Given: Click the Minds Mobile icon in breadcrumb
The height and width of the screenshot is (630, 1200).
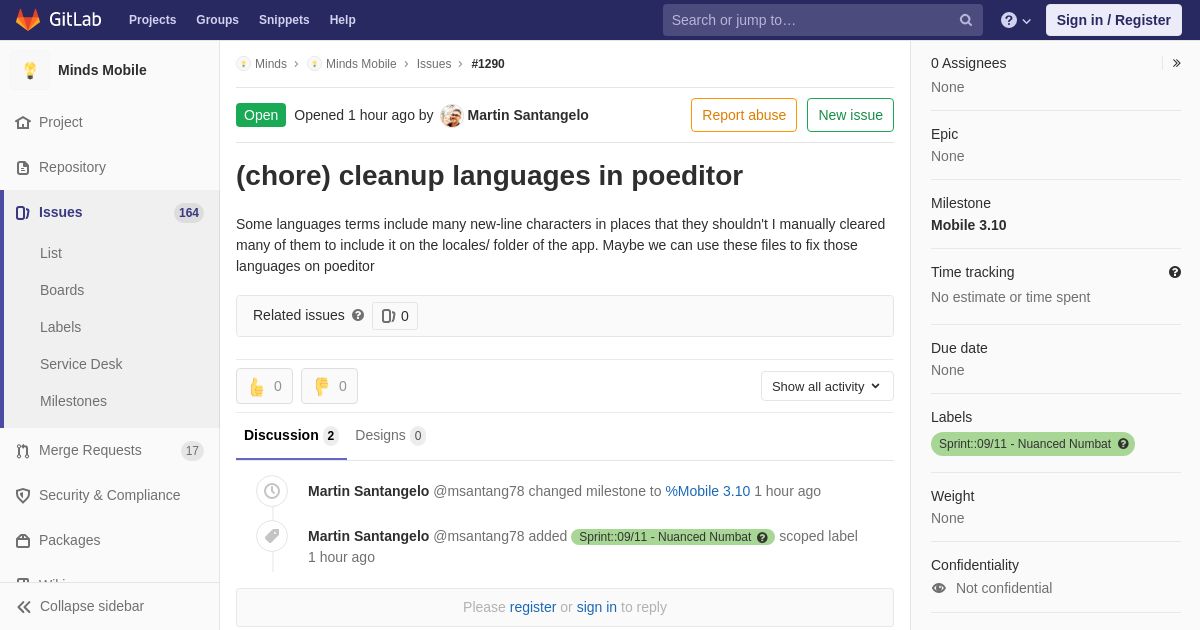Looking at the screenshot, I should pos(314,64).
